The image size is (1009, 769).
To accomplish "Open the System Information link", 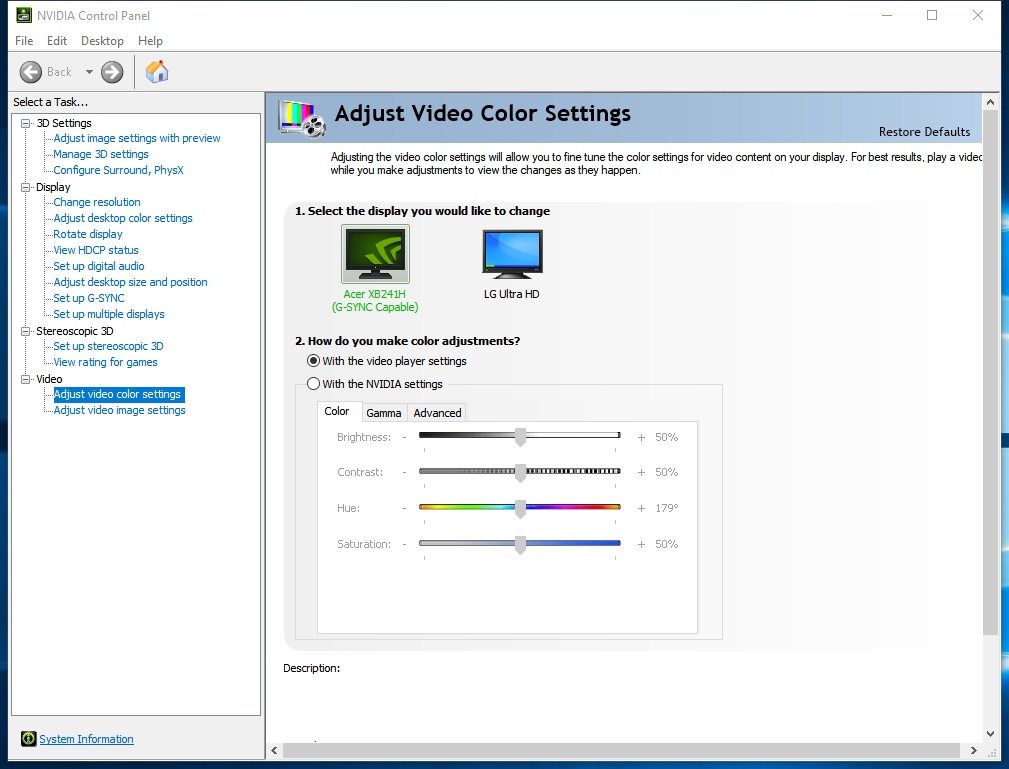I will click(86, 739).
